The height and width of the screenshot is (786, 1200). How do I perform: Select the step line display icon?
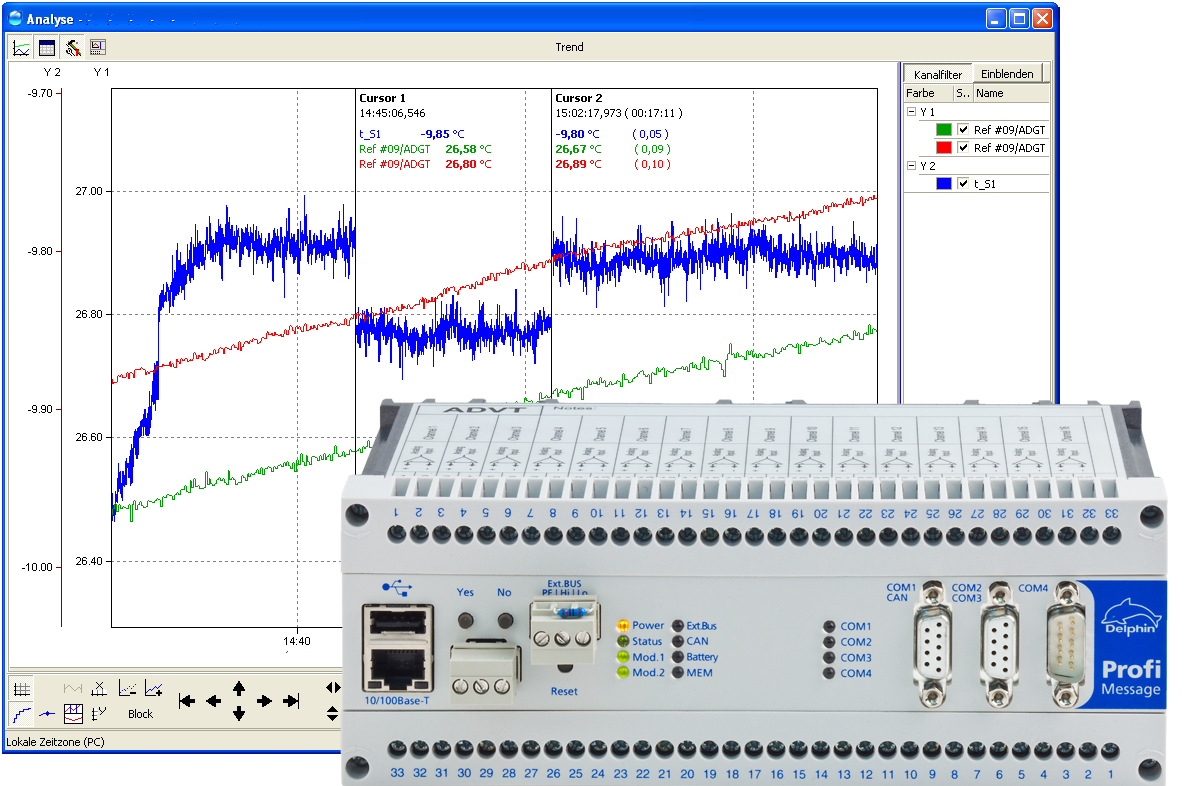pyautogui.click(x=22, y=714)
